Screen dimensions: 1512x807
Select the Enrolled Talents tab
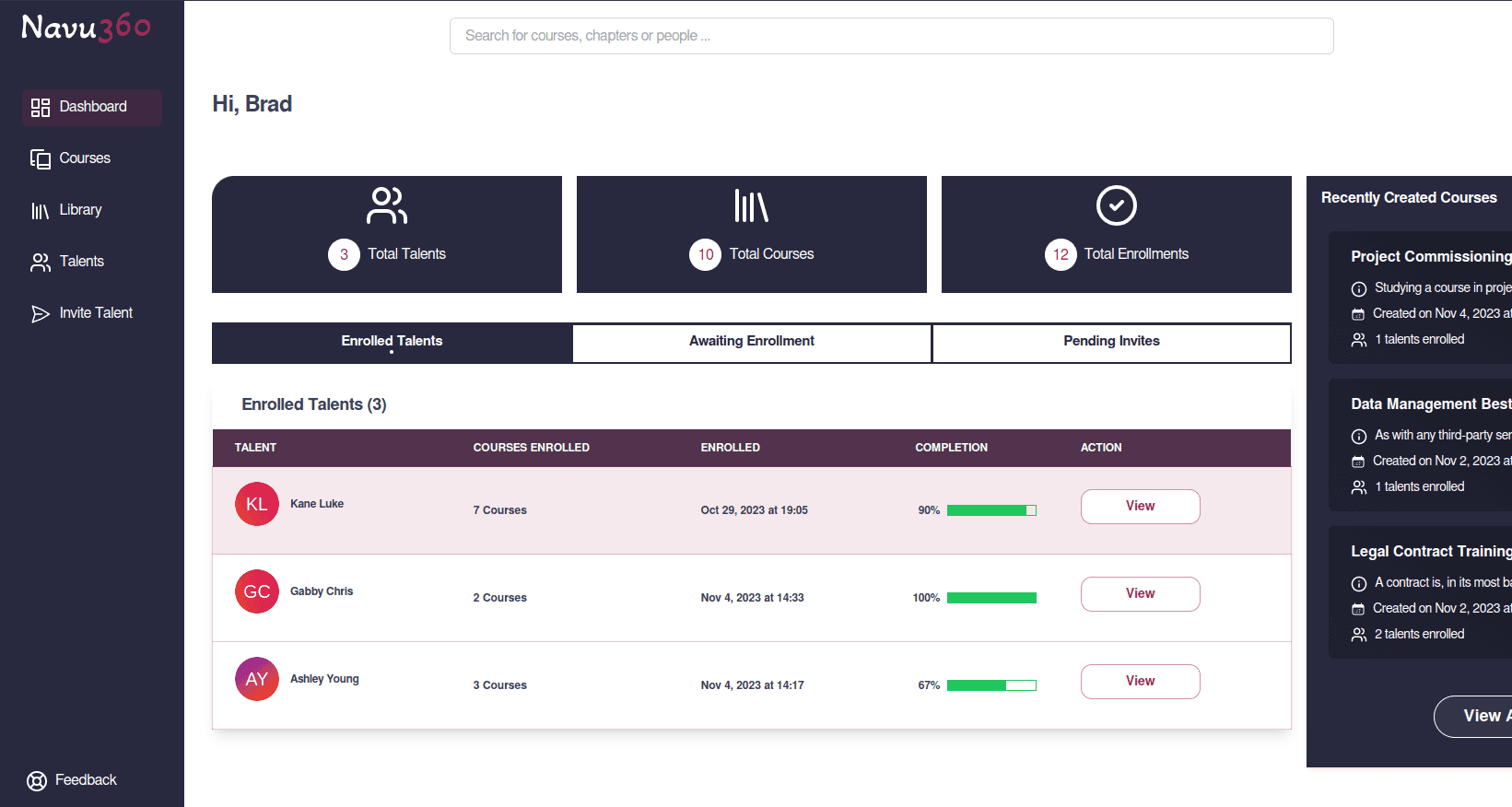coord(392,342)
